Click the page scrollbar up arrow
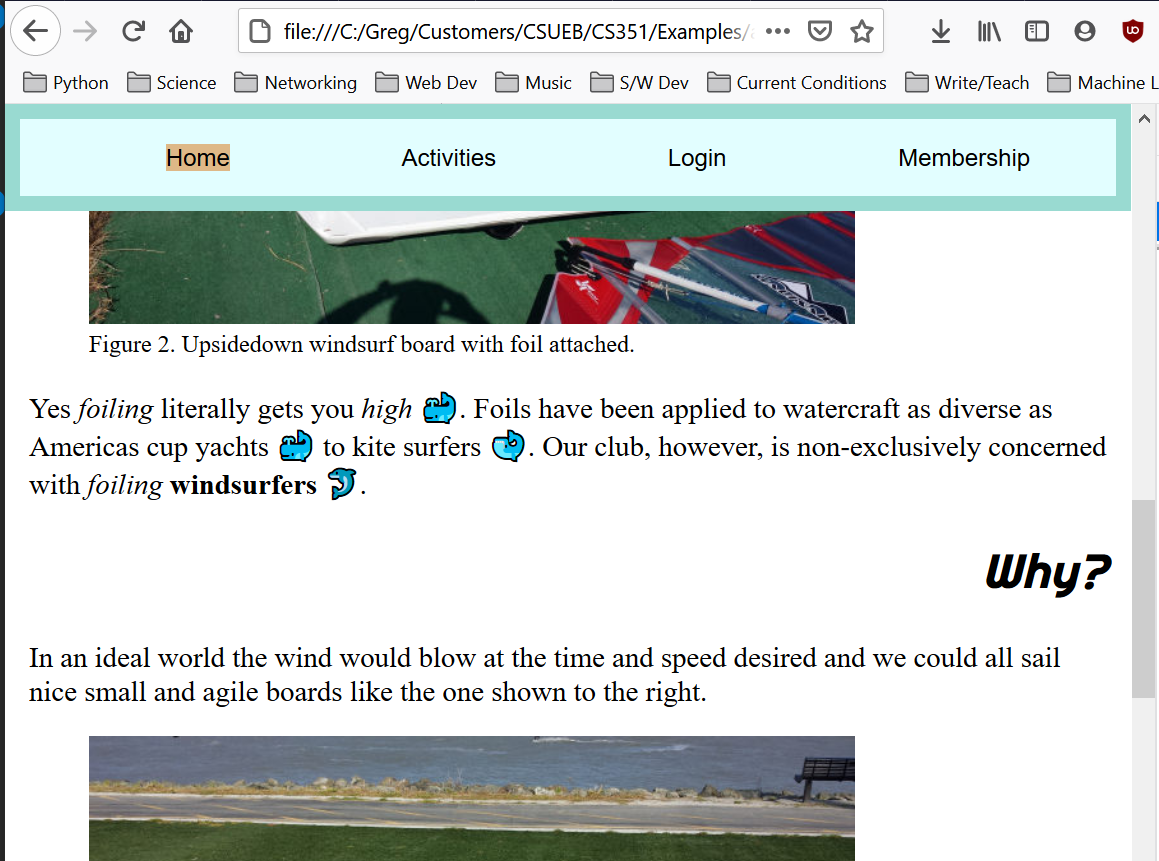Viewport: 1159px width, 861px height. (x=1144, y=119)
